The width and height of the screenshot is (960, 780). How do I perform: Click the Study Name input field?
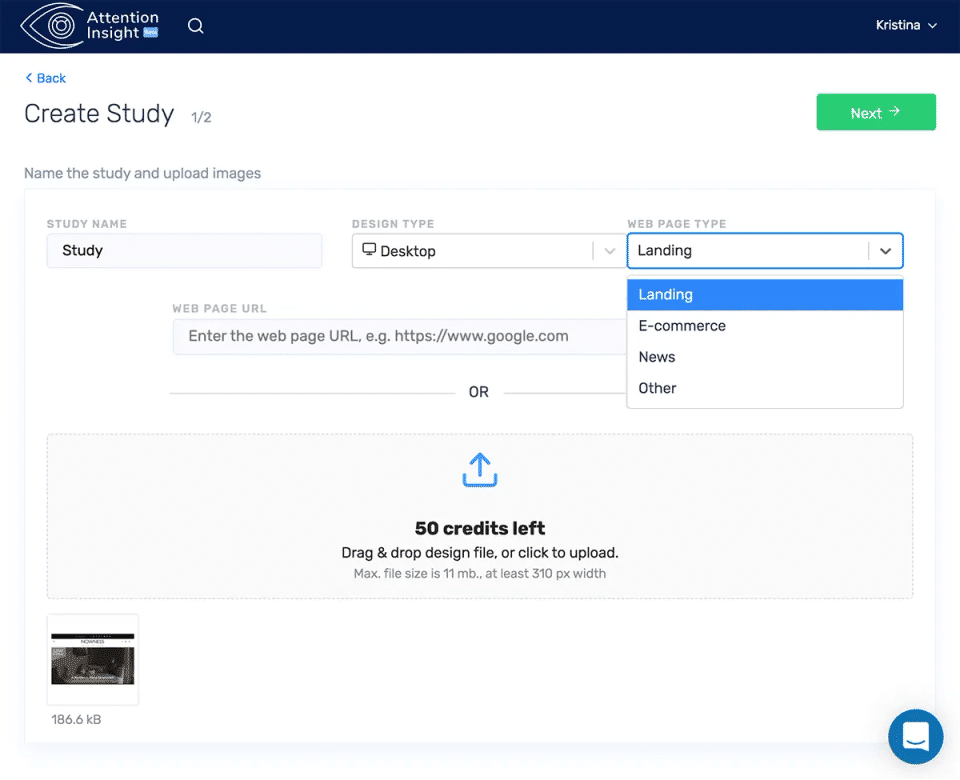[x=184, y=250]
